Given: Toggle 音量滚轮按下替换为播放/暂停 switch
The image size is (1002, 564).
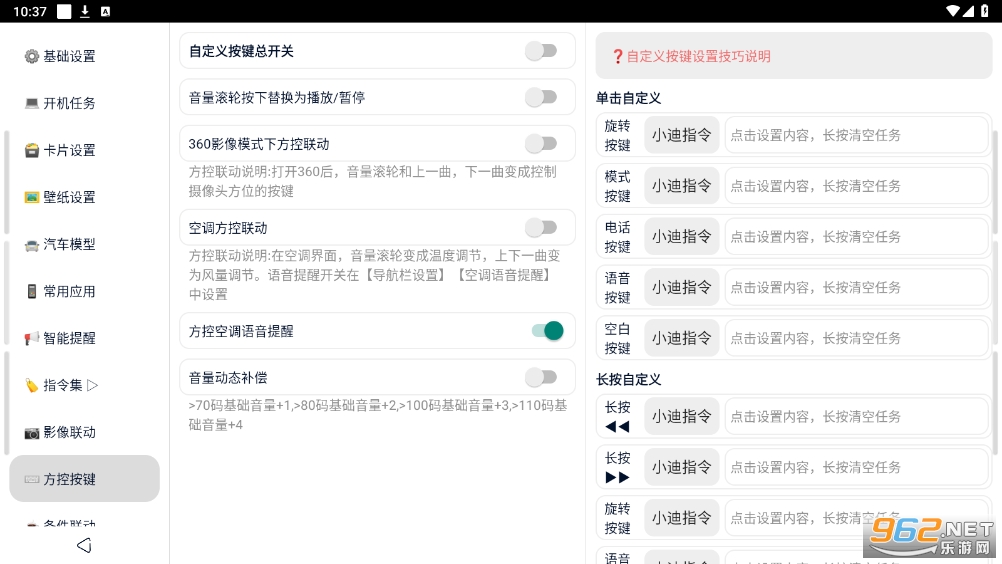Looking at the screenshot, I should click(x=541, y=97).
